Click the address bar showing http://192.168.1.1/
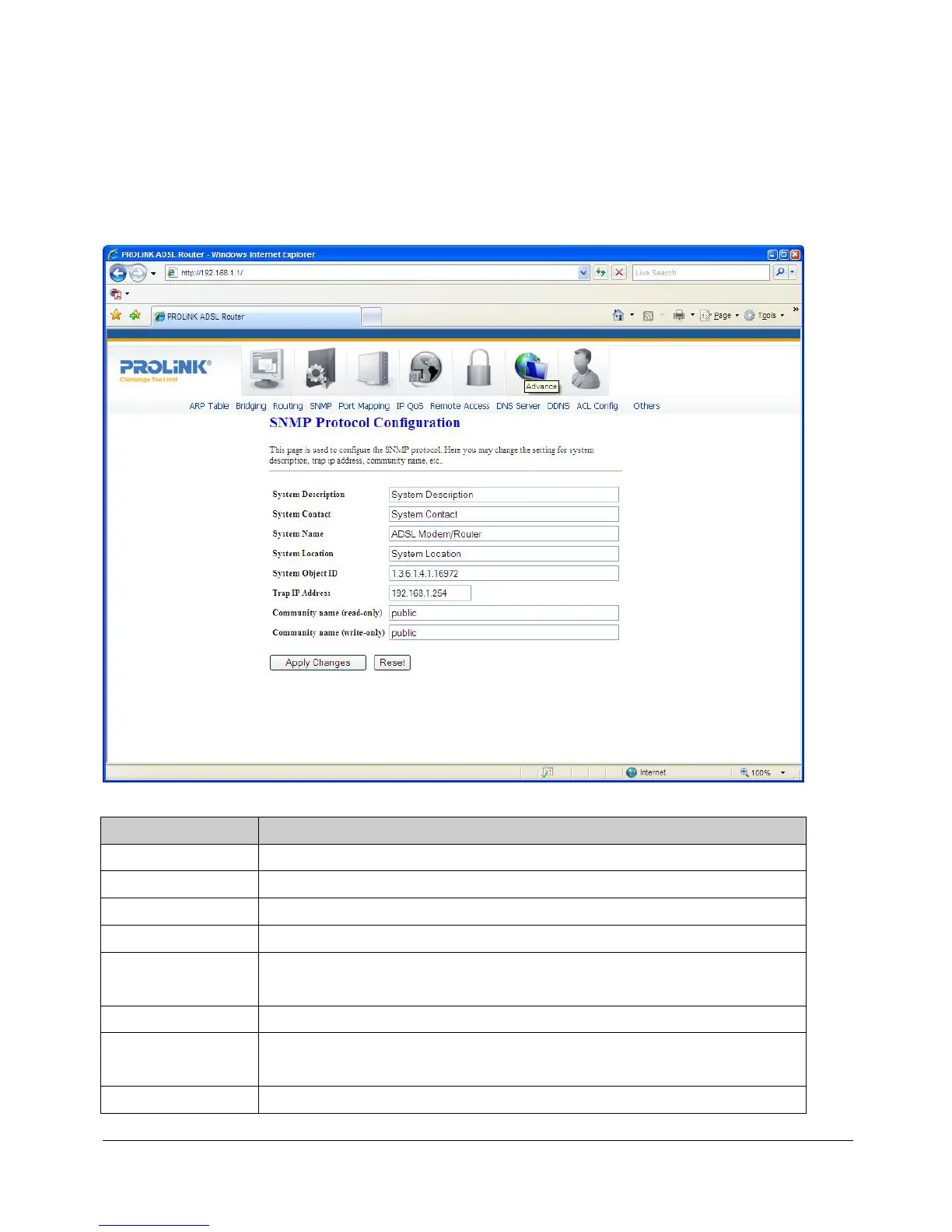Image resolution: width=952 pixels, height=1232 pixels. click(x=372, y=272)
